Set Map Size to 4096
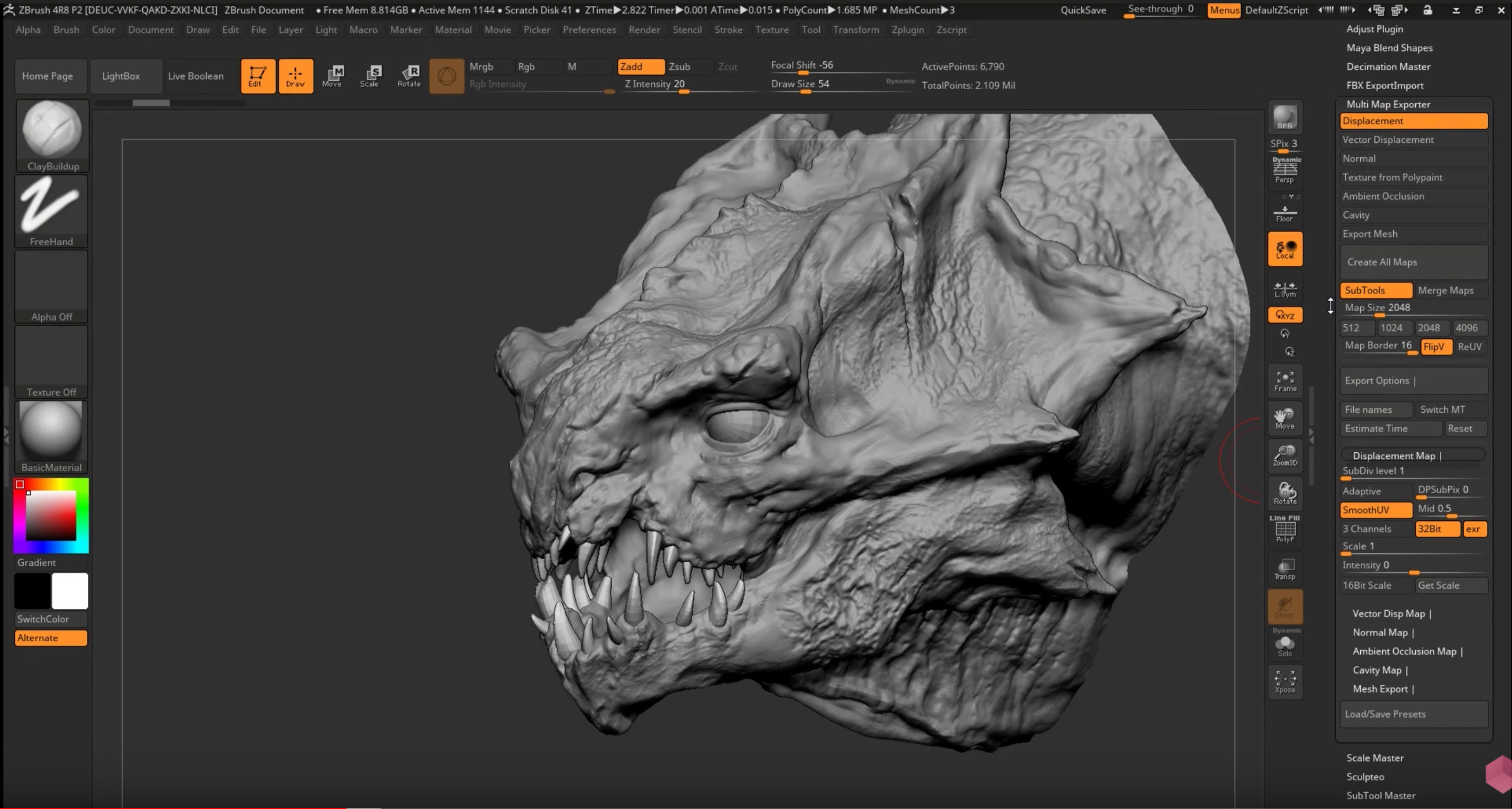This screenshot has width=1512, height=809. [1469, 328]
